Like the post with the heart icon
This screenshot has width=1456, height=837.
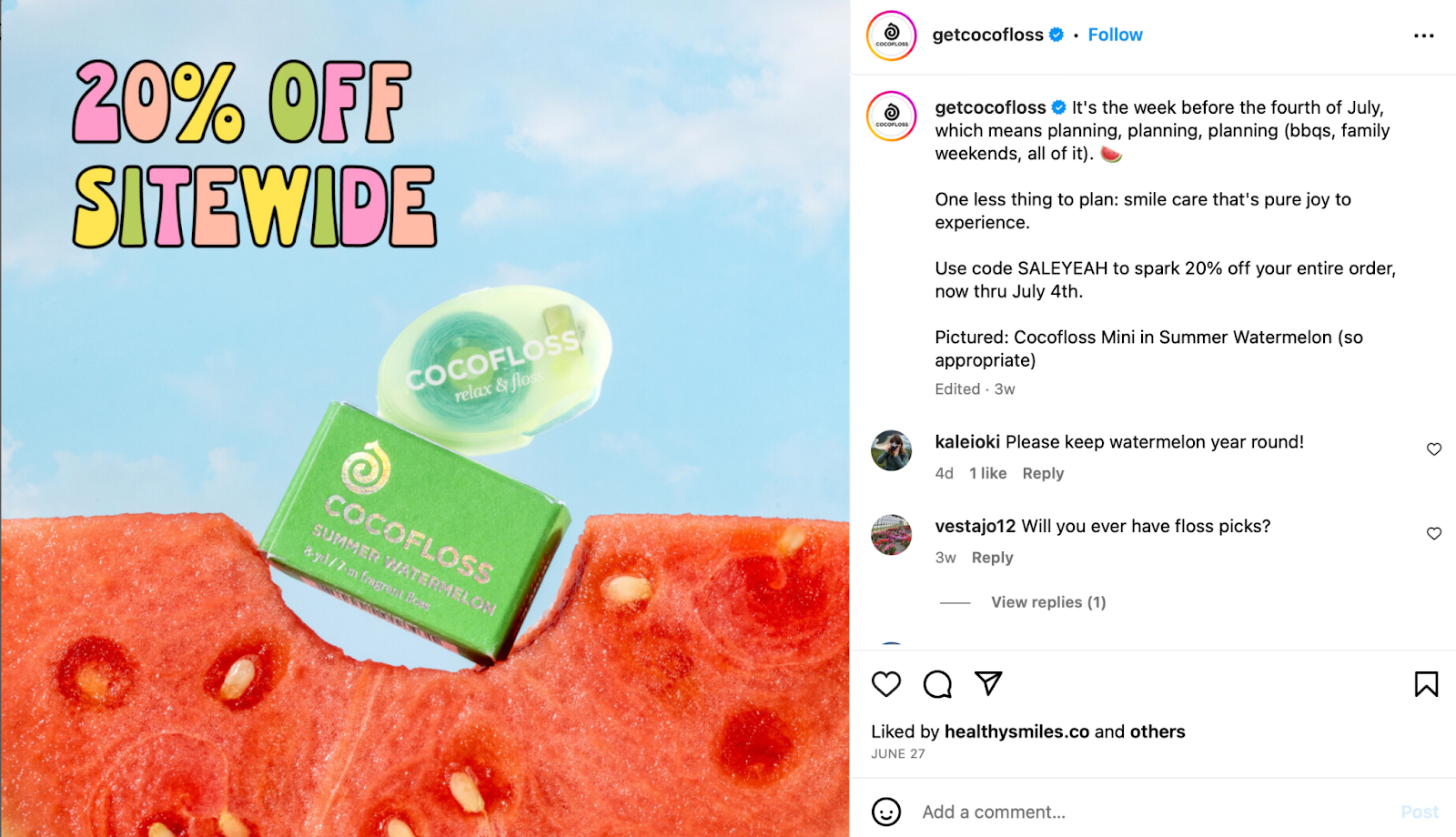tap(886, 684)
